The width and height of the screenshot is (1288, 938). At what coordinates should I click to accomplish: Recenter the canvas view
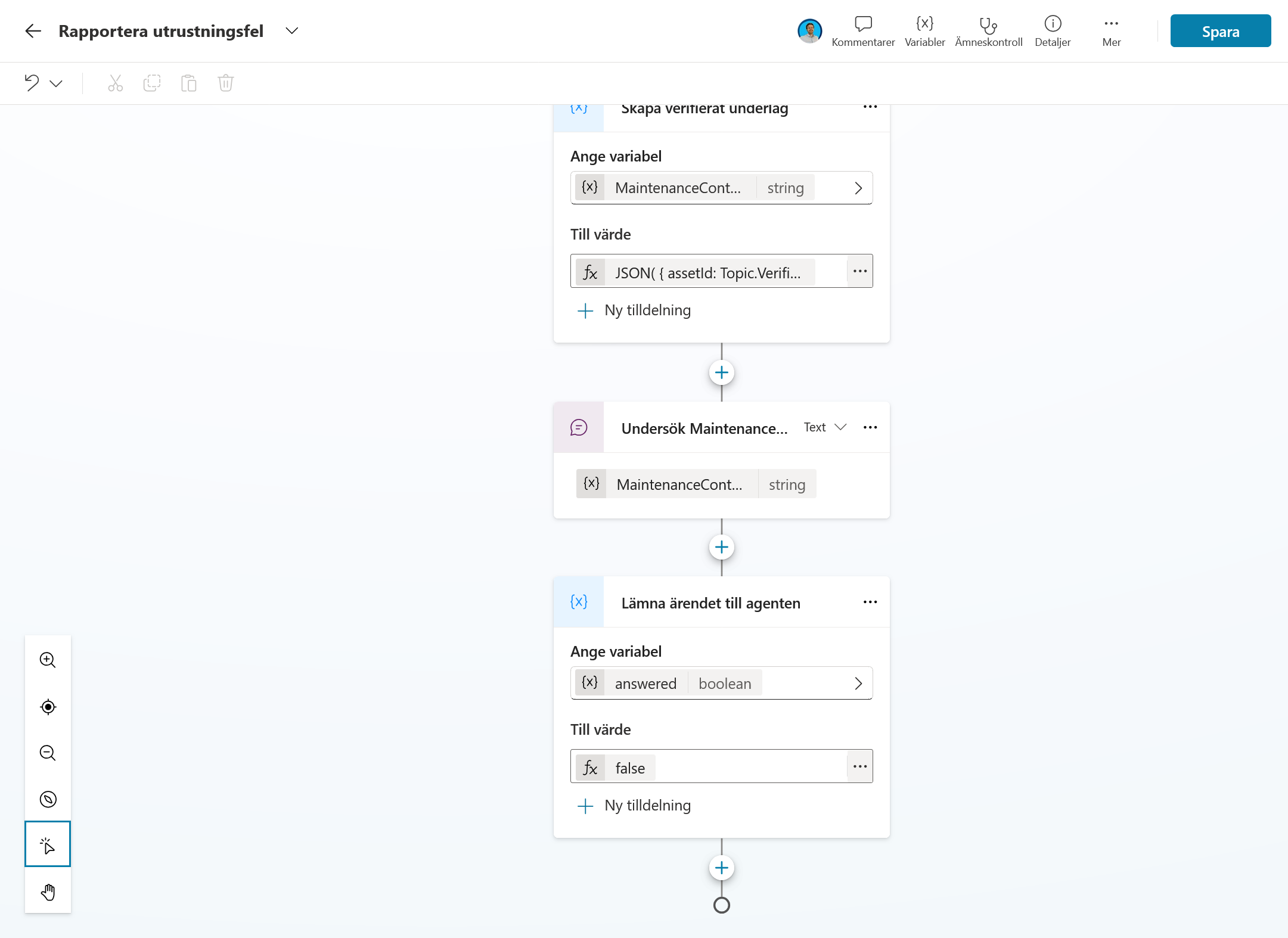coord(48,707)
